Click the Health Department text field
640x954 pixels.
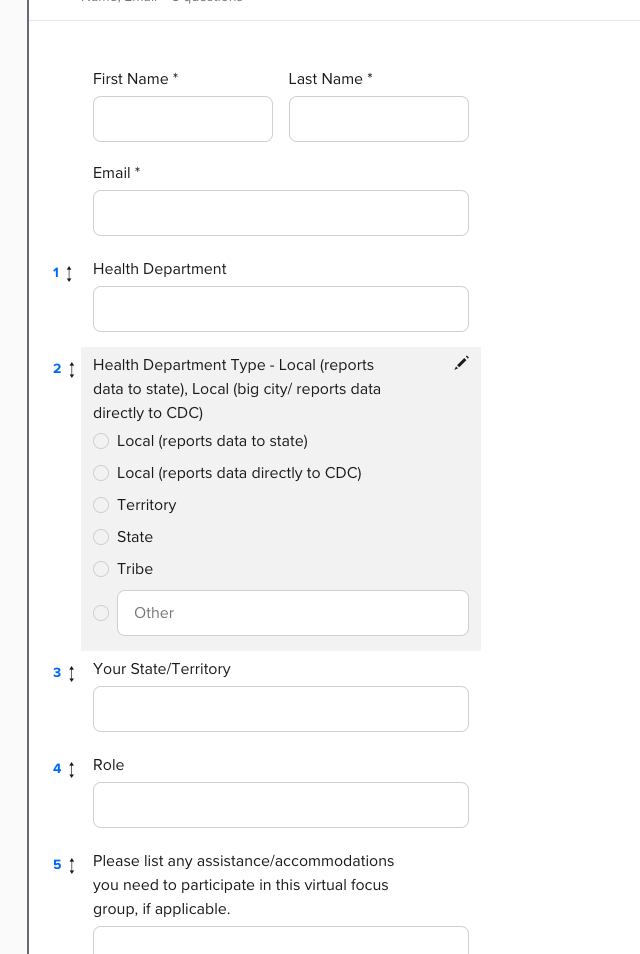tap(280, 309)
